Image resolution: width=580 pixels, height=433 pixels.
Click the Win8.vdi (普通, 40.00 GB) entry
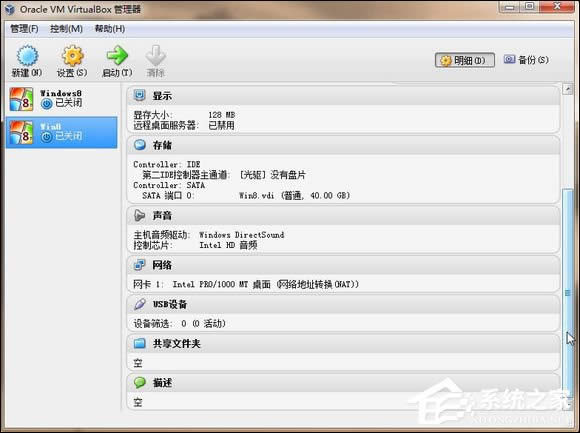294,196
